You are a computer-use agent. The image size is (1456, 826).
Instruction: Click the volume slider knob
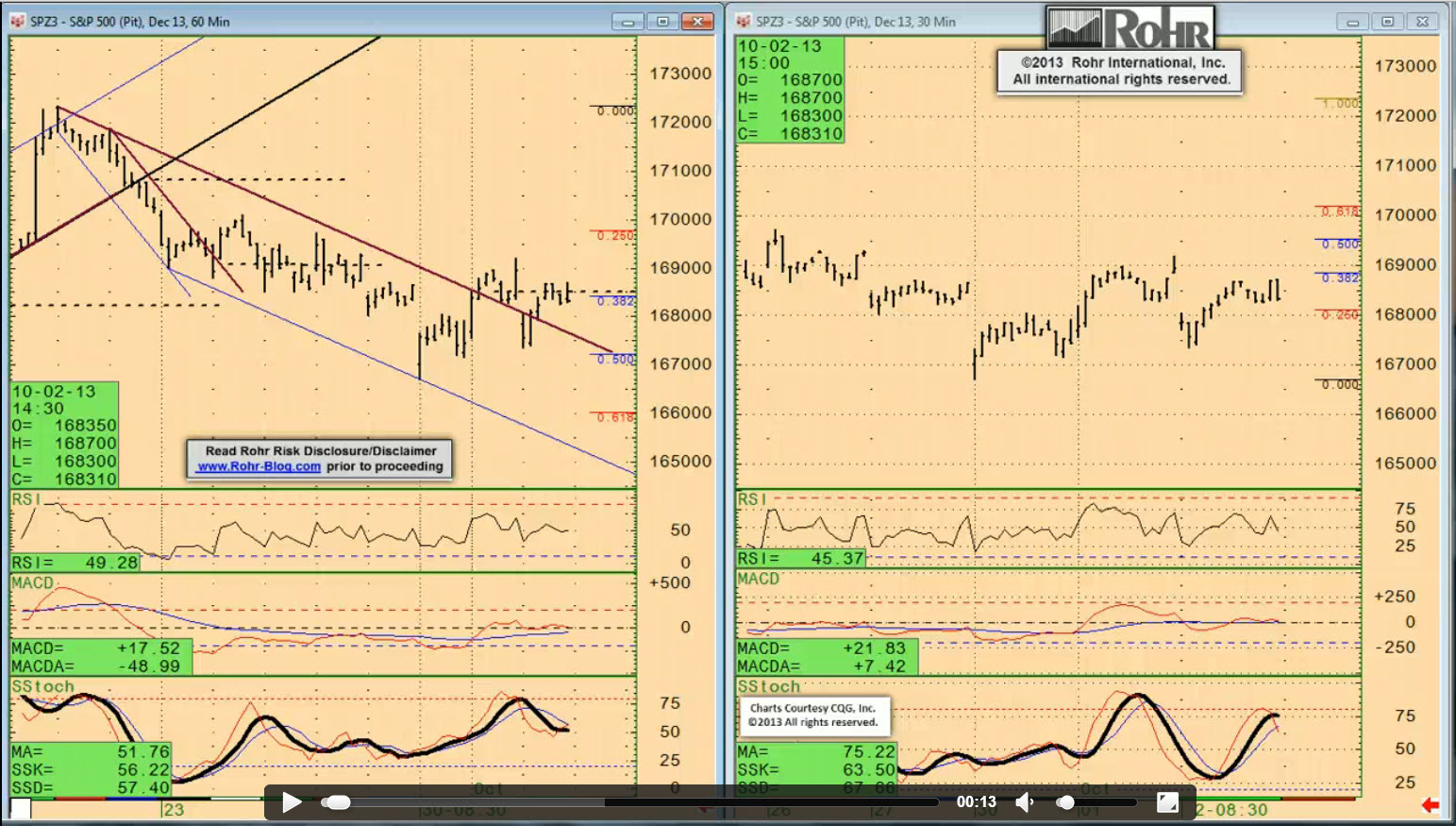coord(1065,802)
